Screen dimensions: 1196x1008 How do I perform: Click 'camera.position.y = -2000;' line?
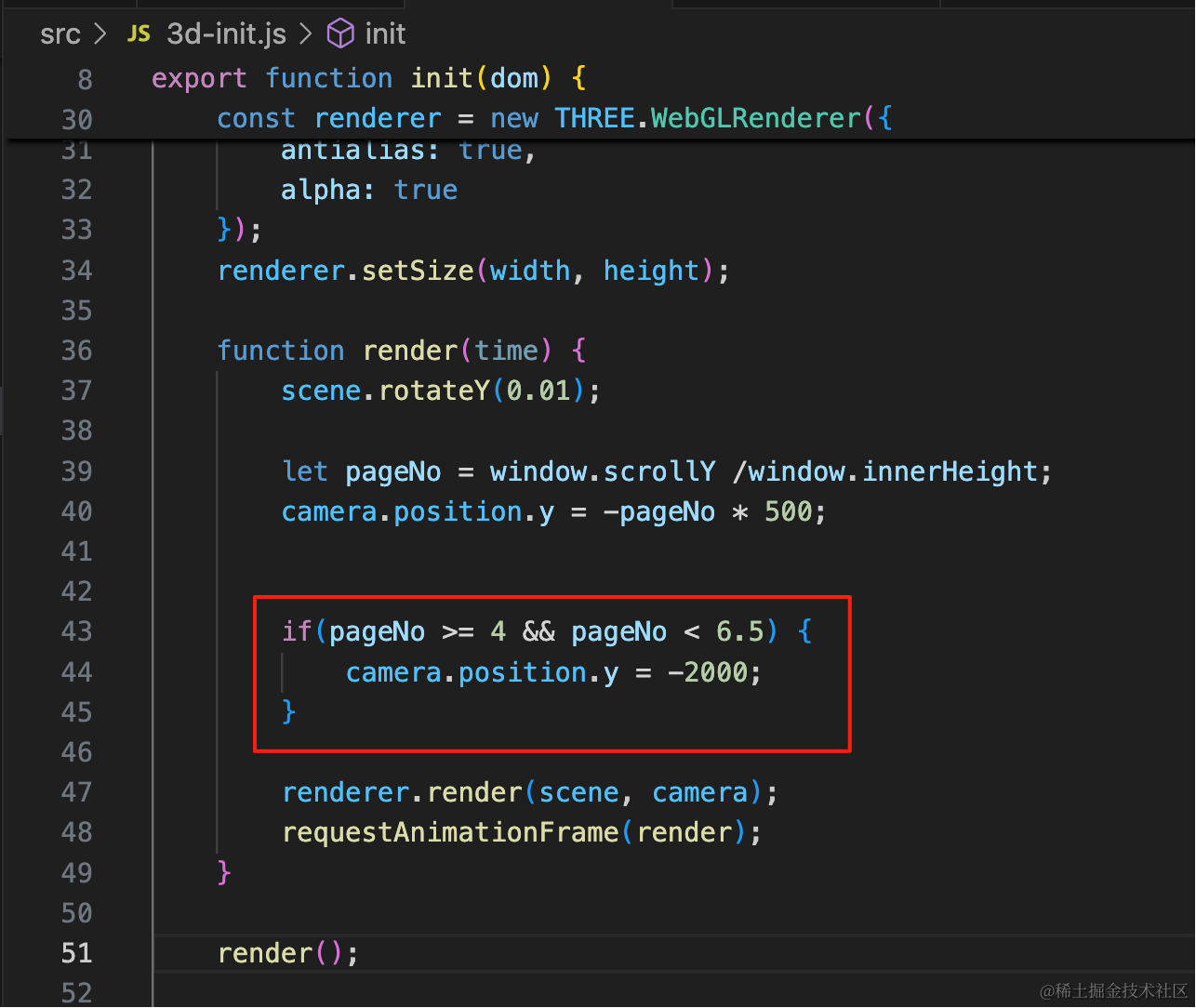tap(553, 672)
